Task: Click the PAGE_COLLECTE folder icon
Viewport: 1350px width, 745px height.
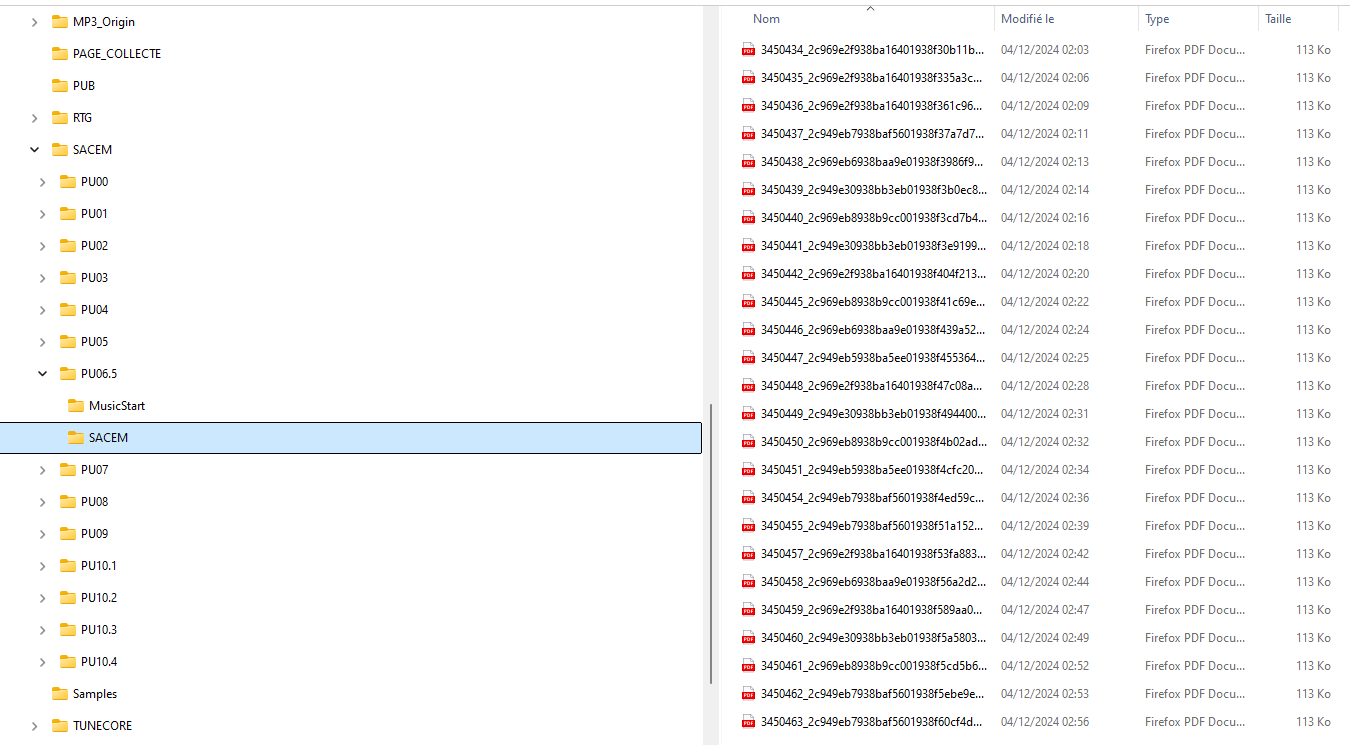Action: coord(60,54)
